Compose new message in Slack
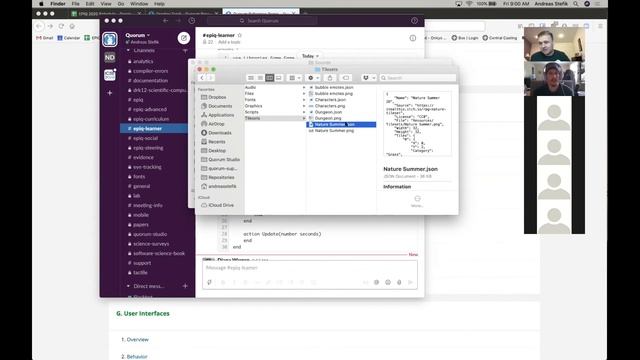The image size is (640, 360). (184, 38)
